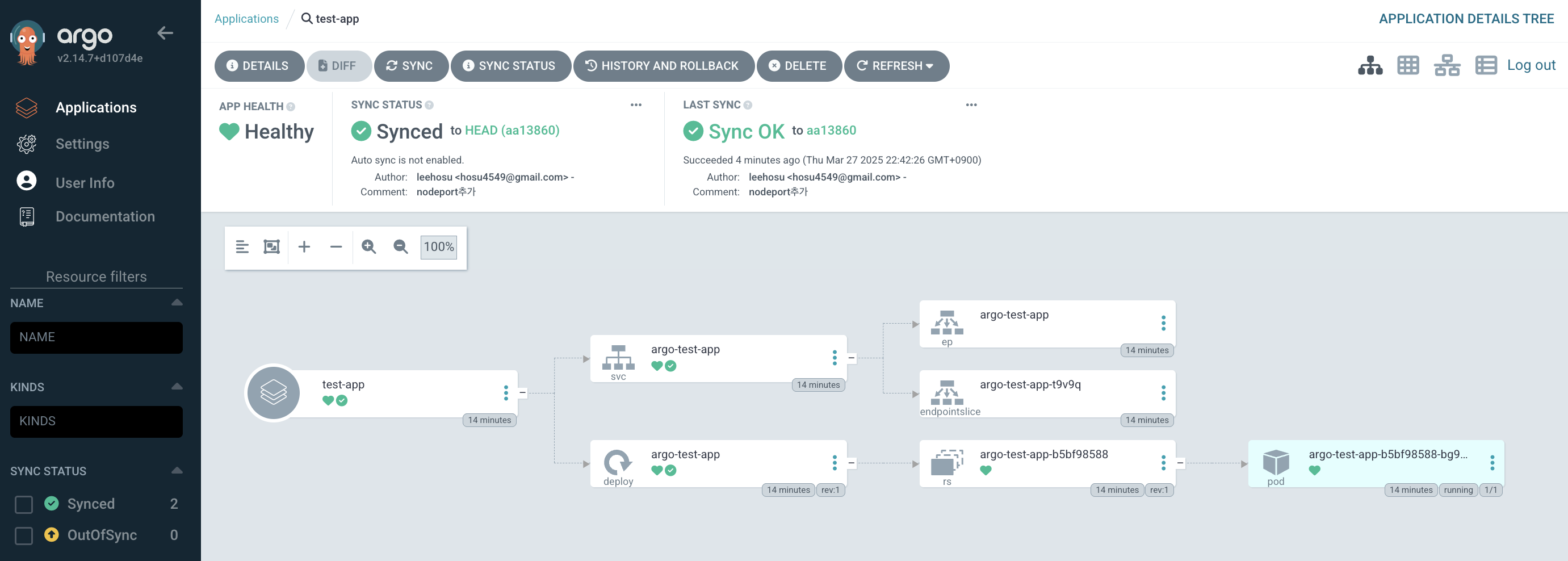Open pod node kebab menu
This screenshot has width=1568, height=561.
[x=1491, y=463]
